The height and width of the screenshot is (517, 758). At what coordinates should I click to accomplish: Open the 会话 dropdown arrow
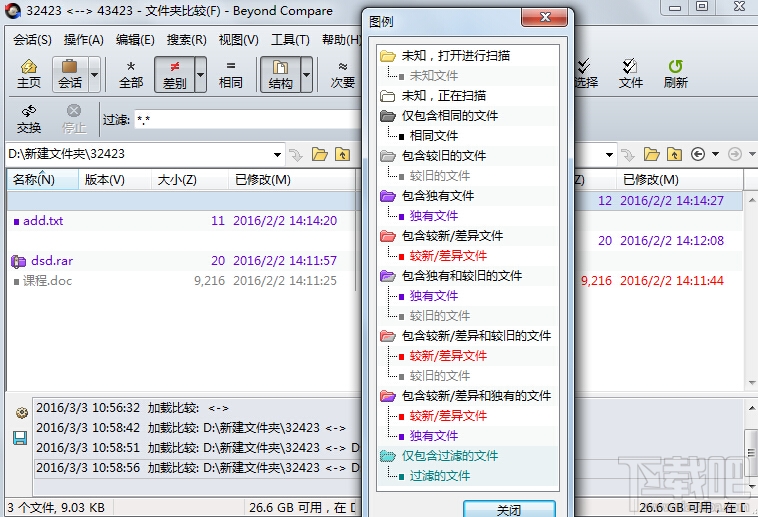[x=95, y=74]
